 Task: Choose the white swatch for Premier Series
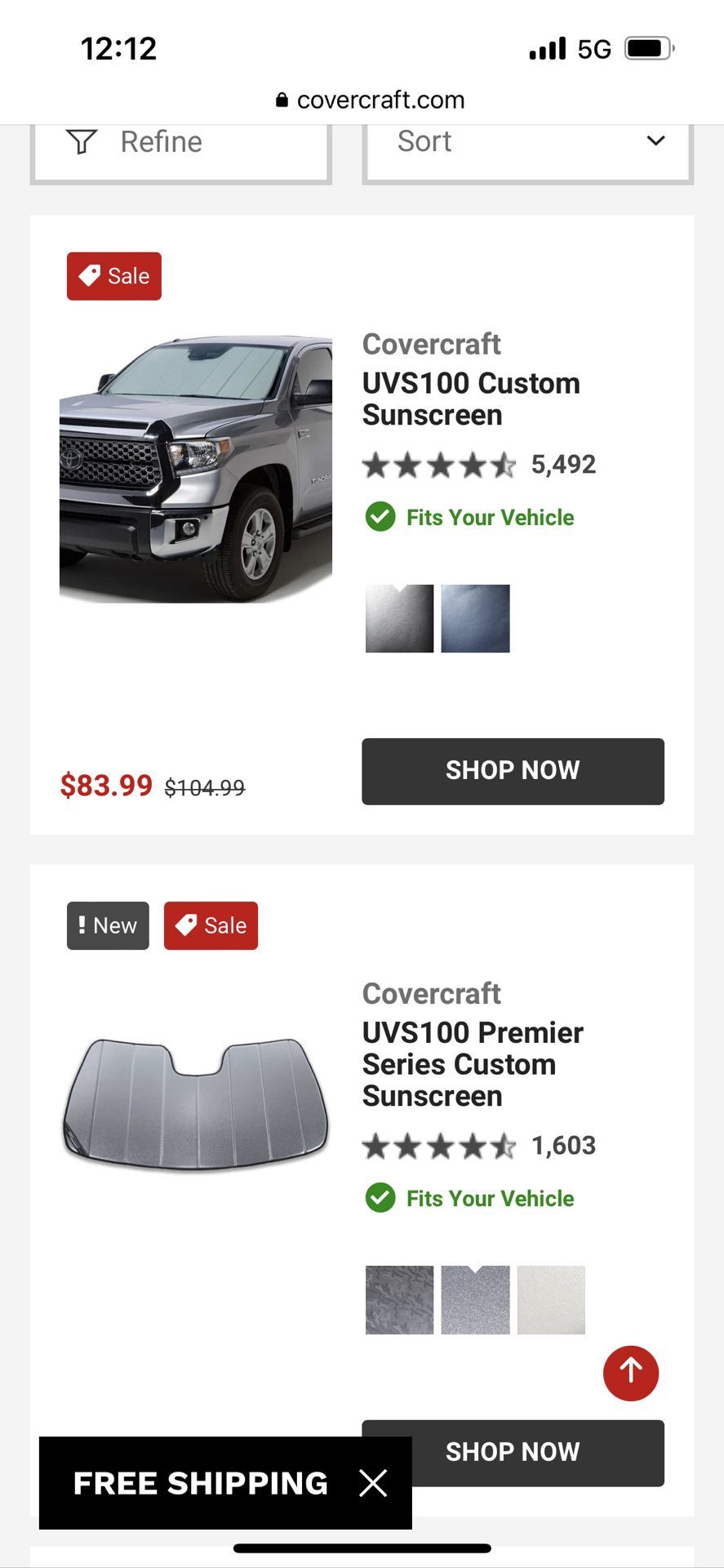click(x=551, y=1299)
